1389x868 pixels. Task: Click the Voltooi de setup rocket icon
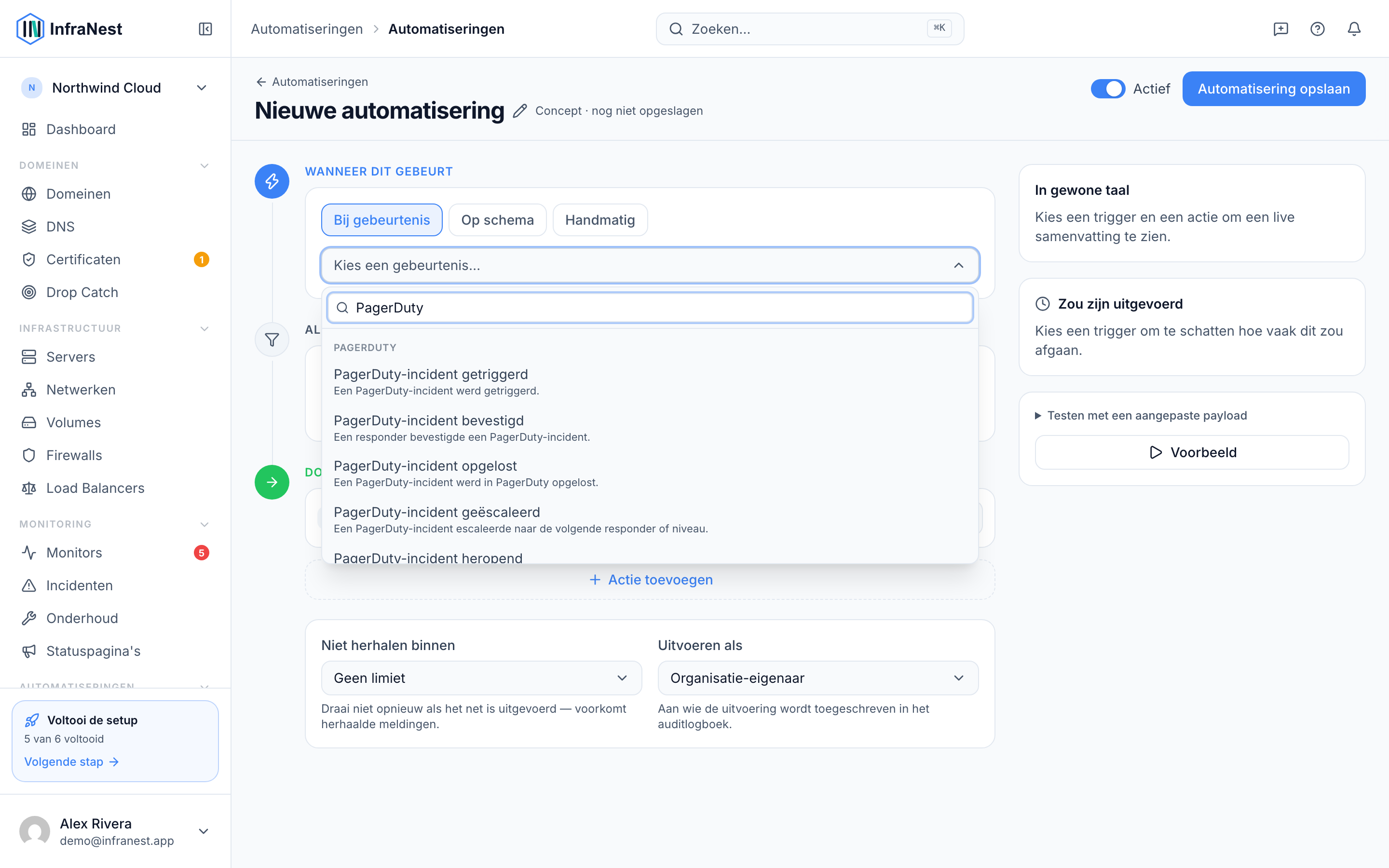32,720
